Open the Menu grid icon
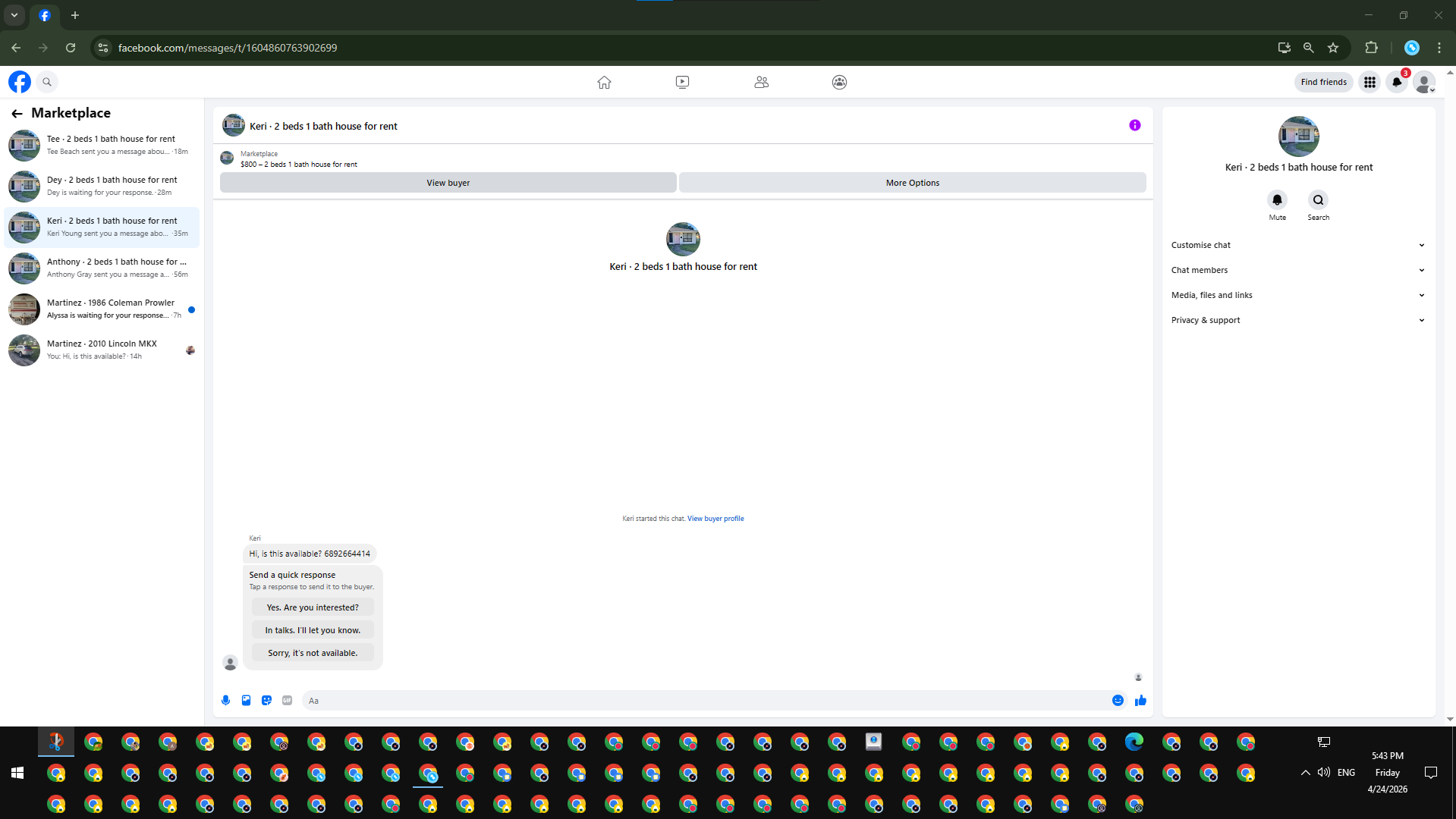Viewport: 1456px width, 819px height. (1370, 82)
